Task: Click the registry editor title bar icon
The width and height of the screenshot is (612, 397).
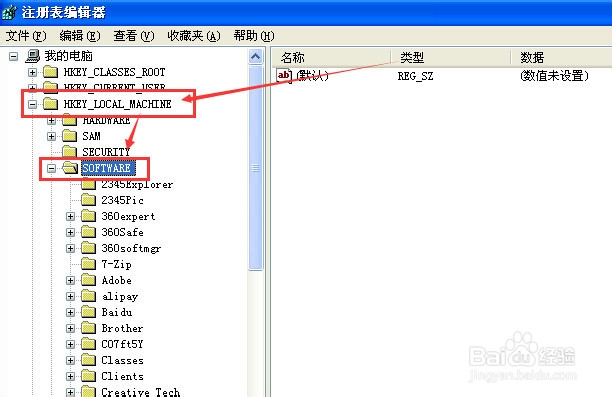Action: click(9, 12)
